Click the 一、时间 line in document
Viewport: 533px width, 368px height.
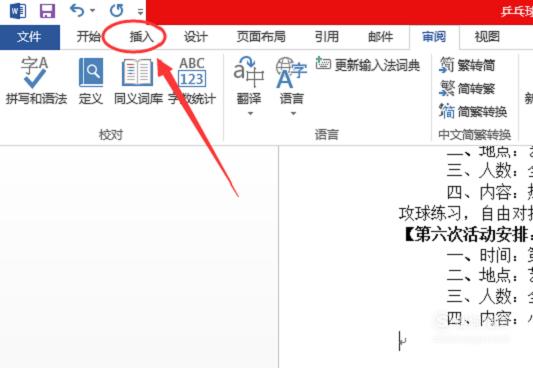pyautogui.click(x=489, y=255)
